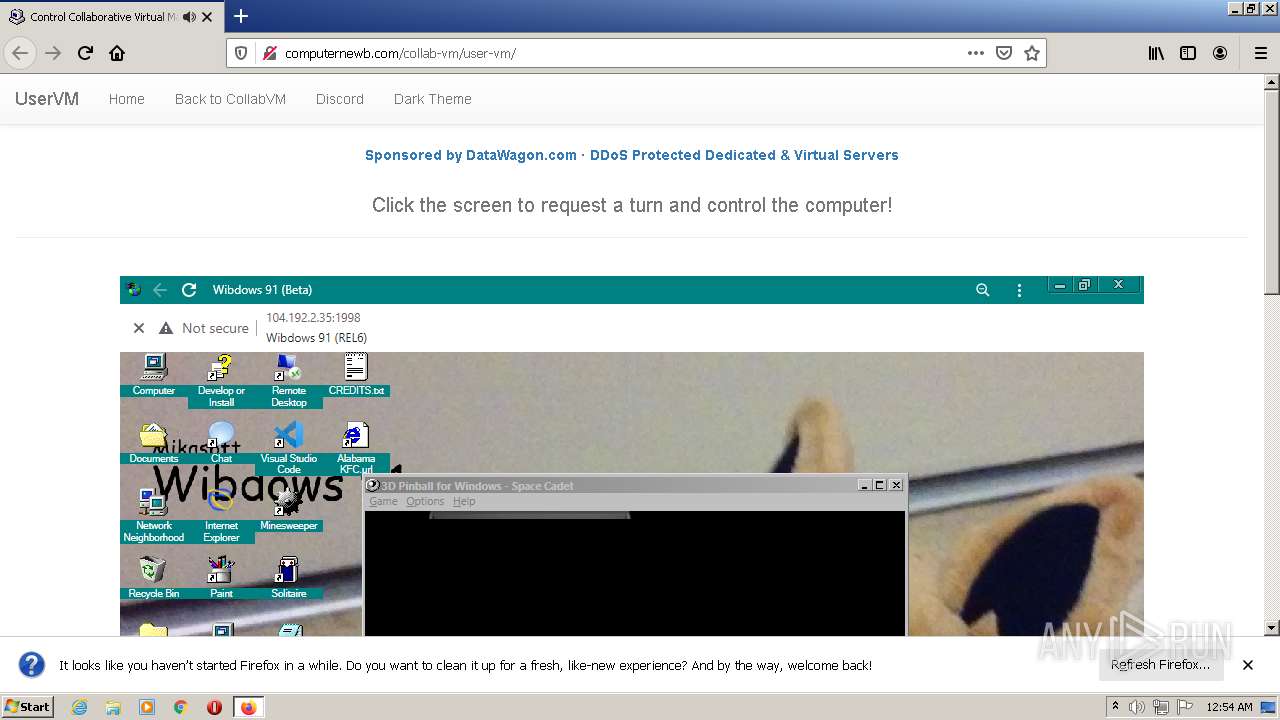Open the Computer desktop icon in the VM
1280x720 pixels.
(x=154, y=375)
